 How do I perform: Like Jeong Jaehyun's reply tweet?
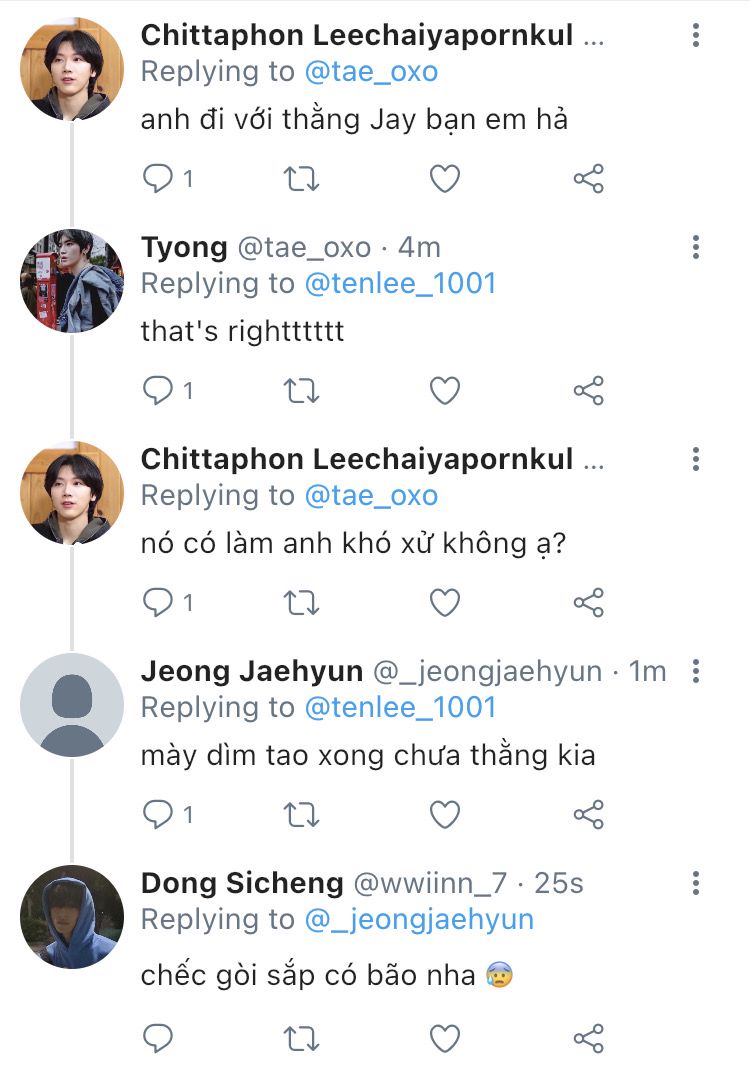[x=444, y=815]
